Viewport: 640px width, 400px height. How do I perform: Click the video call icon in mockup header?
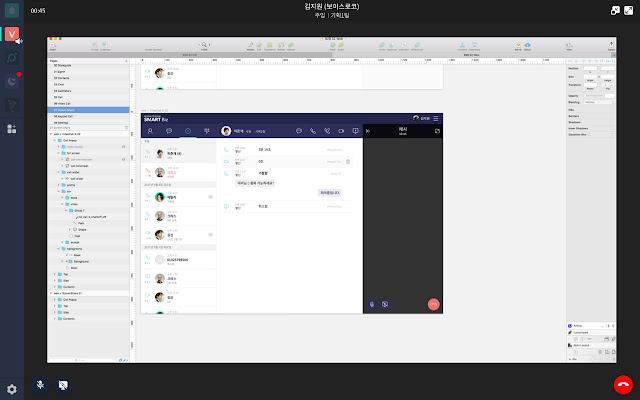pos(341,131)
